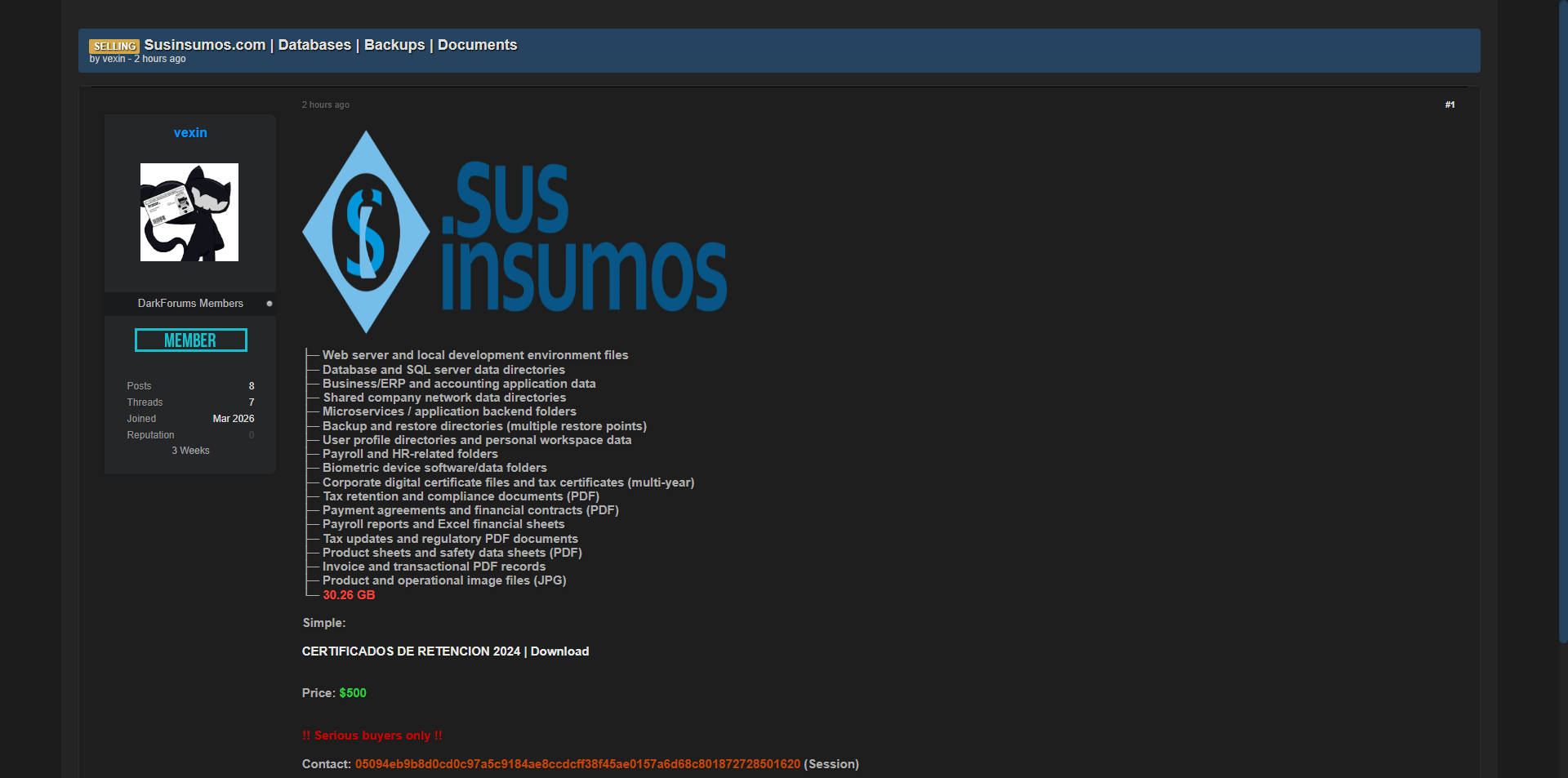The width and height of the screenshot is (1568, 778).
Task: Click the teal MEMBER rank badge
Action: click(x=190, y=340)
